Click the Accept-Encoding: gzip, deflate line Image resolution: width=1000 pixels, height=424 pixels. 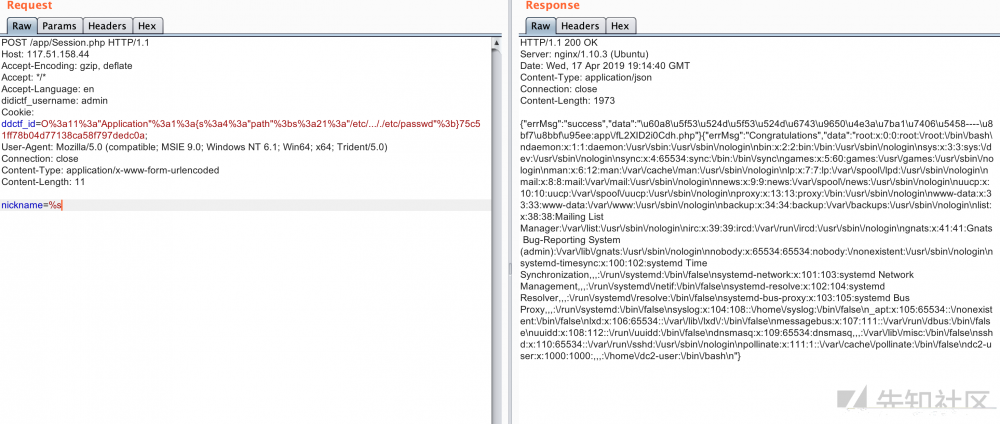point(67,66)
